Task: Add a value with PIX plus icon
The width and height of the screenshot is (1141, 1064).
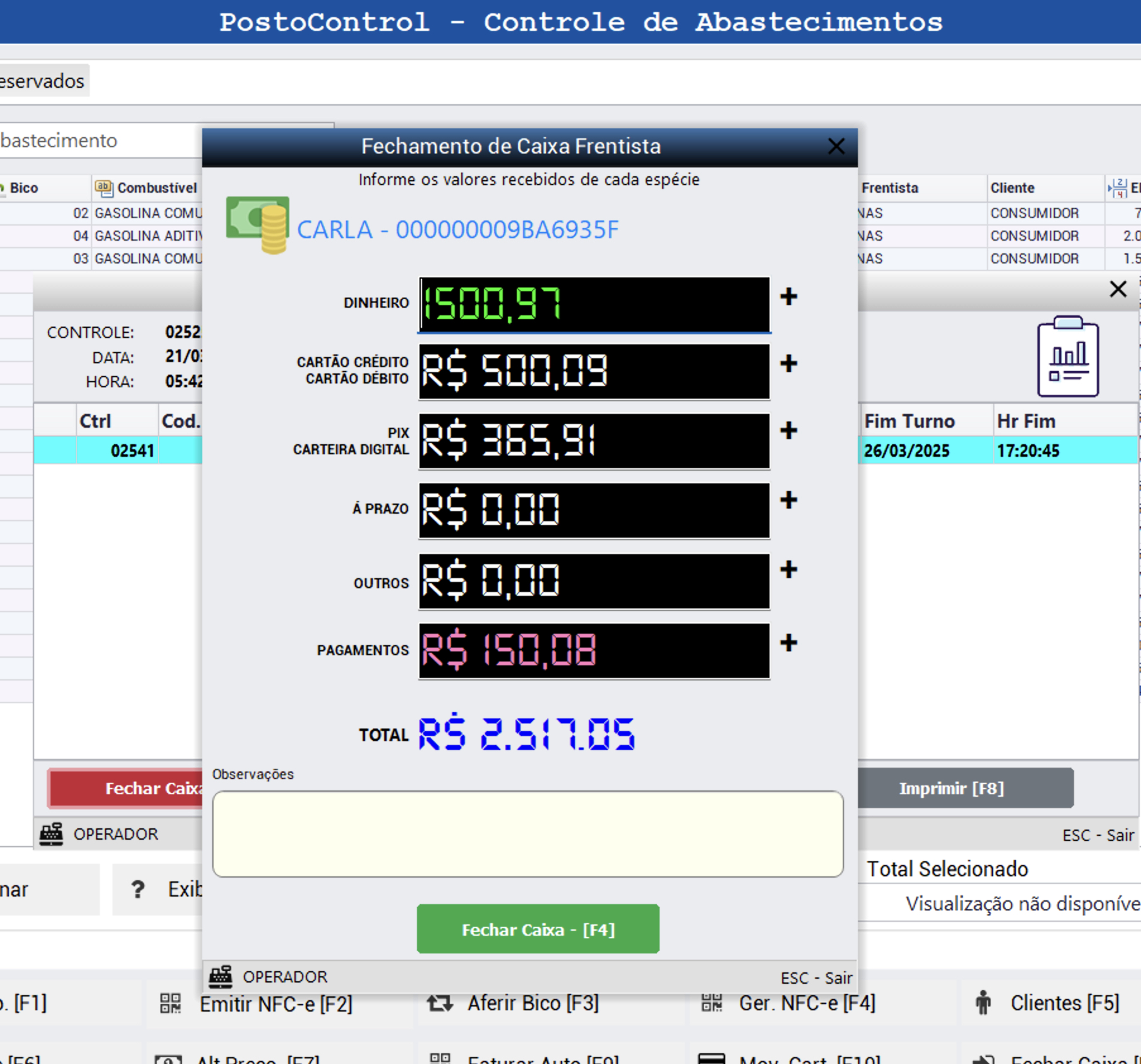Action: point(788,430)
